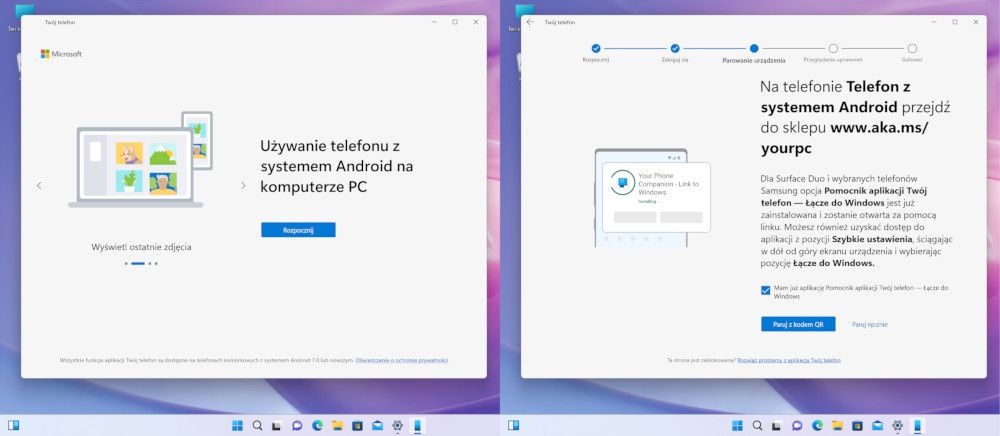1000x436 pixels.
Task: Click Your Phone taskbar icon below pairing window
Action: [x=917, y=426]
